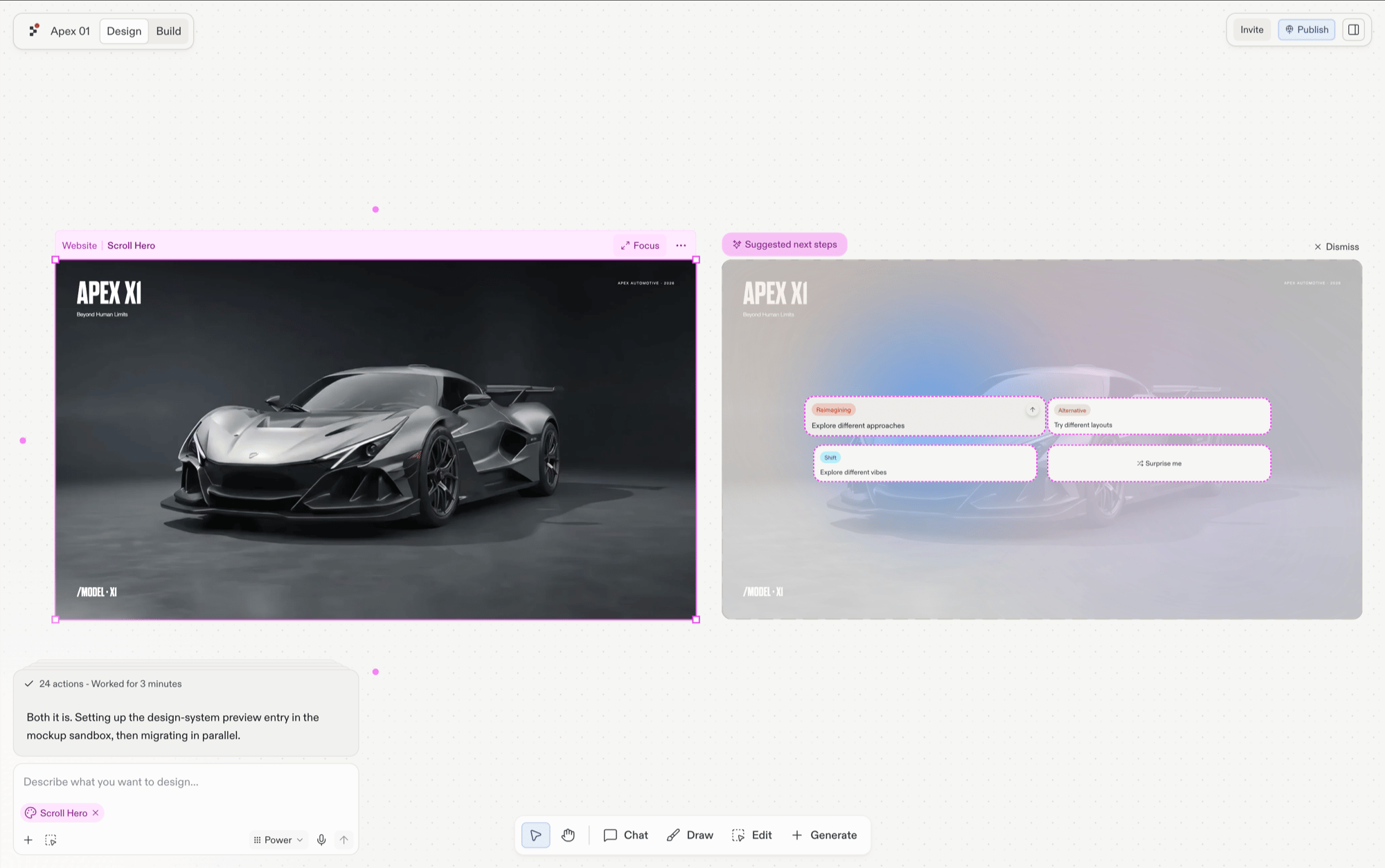Add attachment with the plus icon
Image resolution: width=1385 pixels, height=868 pixels.
[x=28, y=840]
